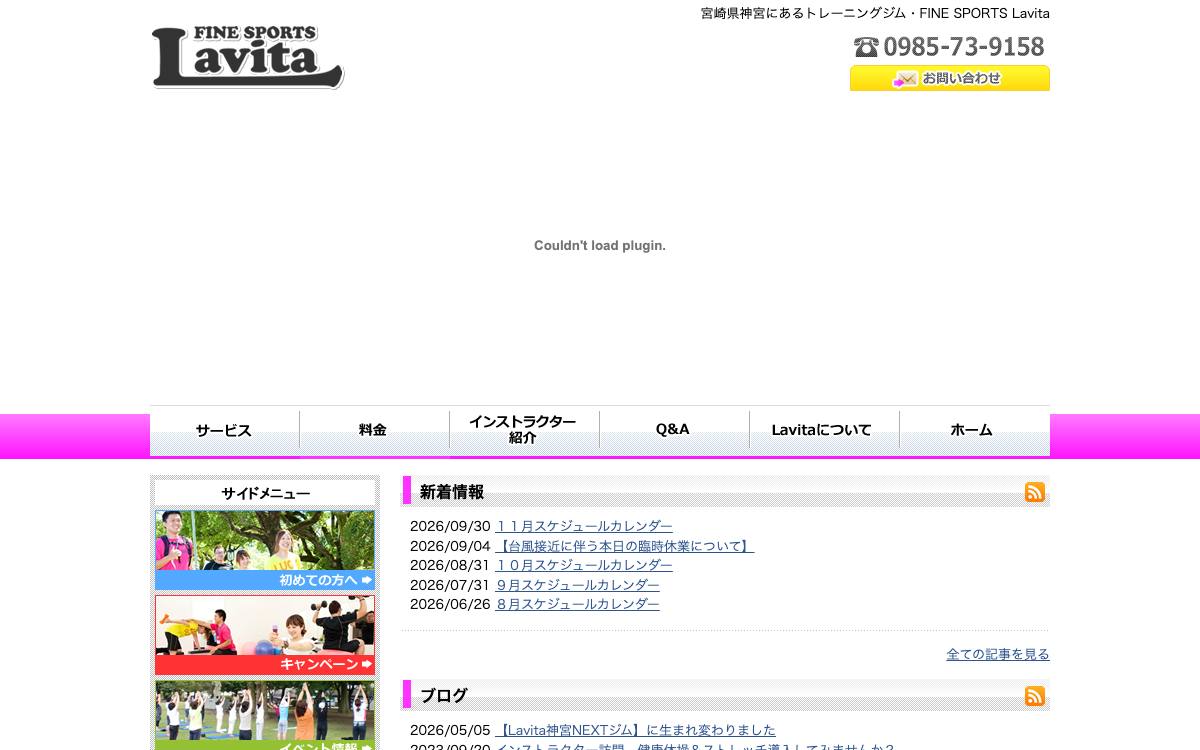Click the 新着情報 section heading

click(452, 492)
